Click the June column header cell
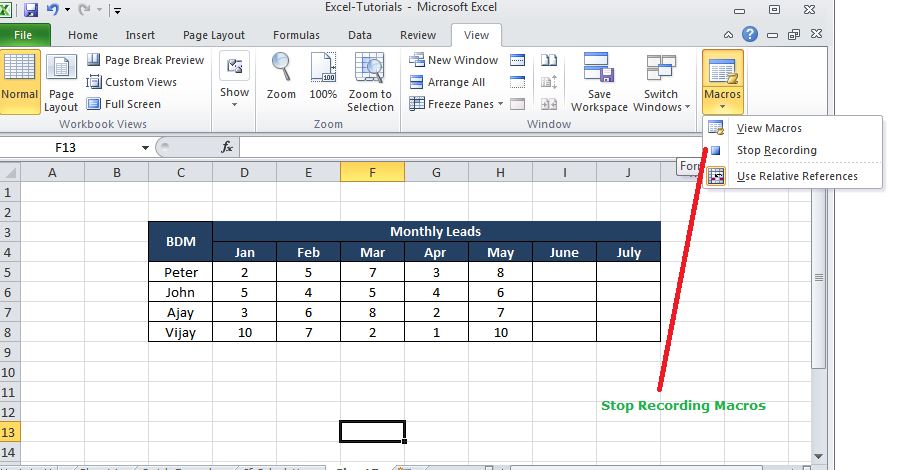899x470 pixels. tap(564, 252)
